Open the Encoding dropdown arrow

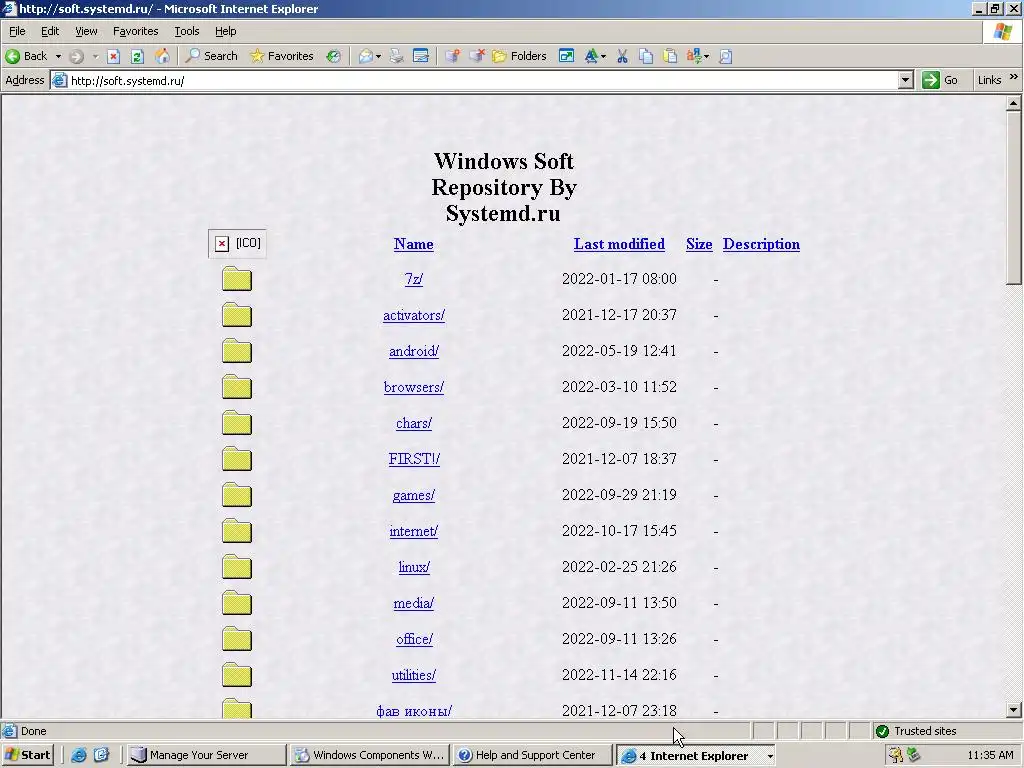[x=706, y=56]
